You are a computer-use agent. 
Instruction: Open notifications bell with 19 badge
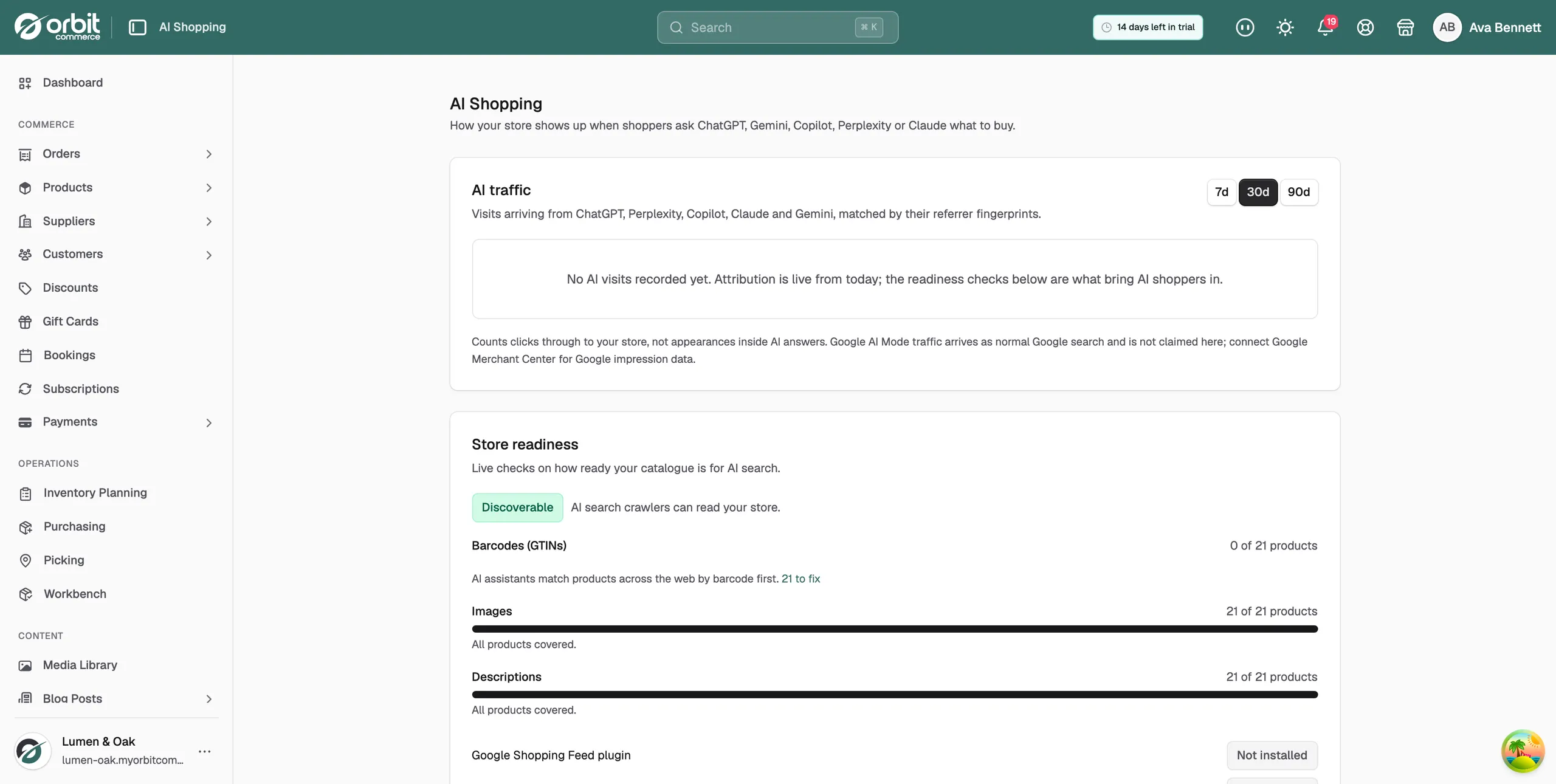click(x=1326, y=27)
